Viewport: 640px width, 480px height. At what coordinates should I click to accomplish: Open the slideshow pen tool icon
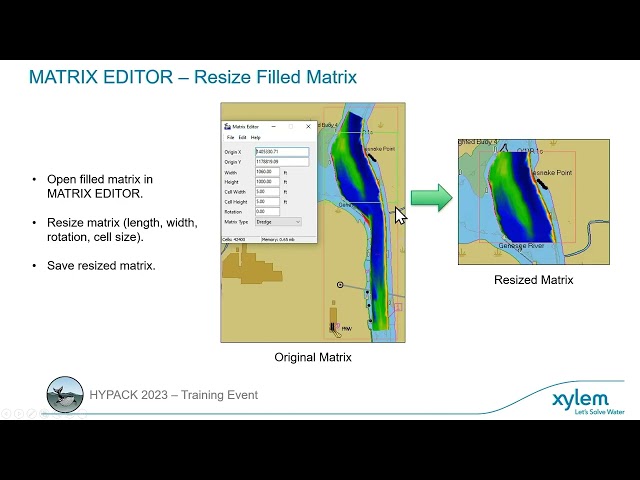point(31,413)
